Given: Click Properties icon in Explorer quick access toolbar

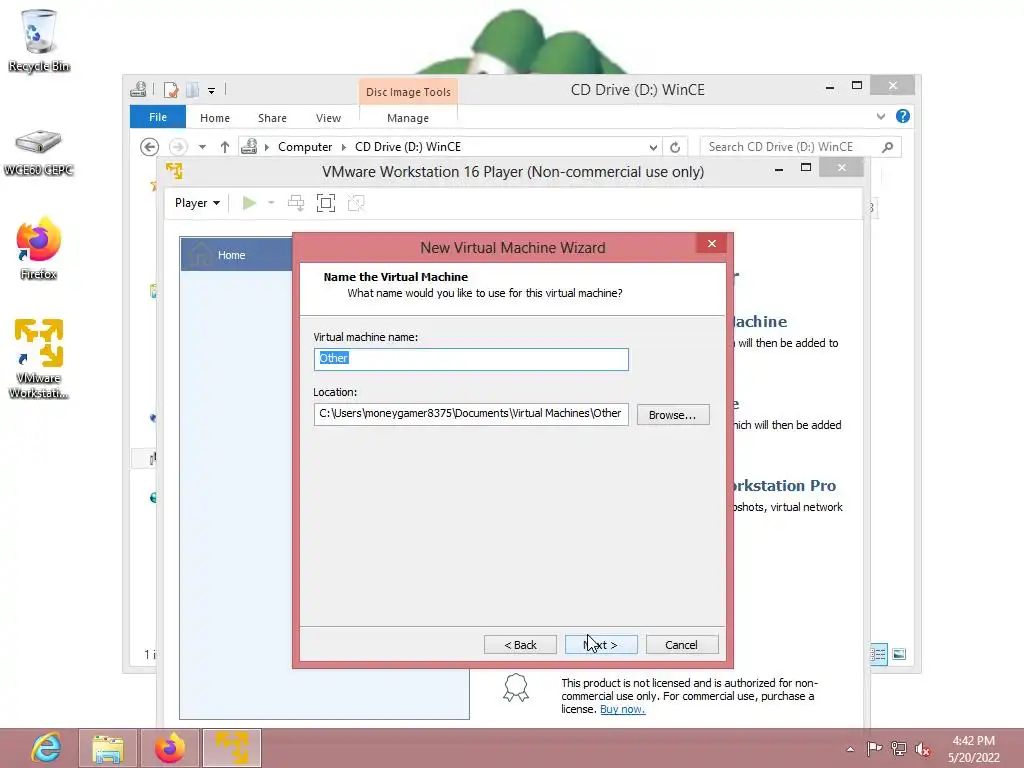Looking at the screenshot, I should click(171, 90).
